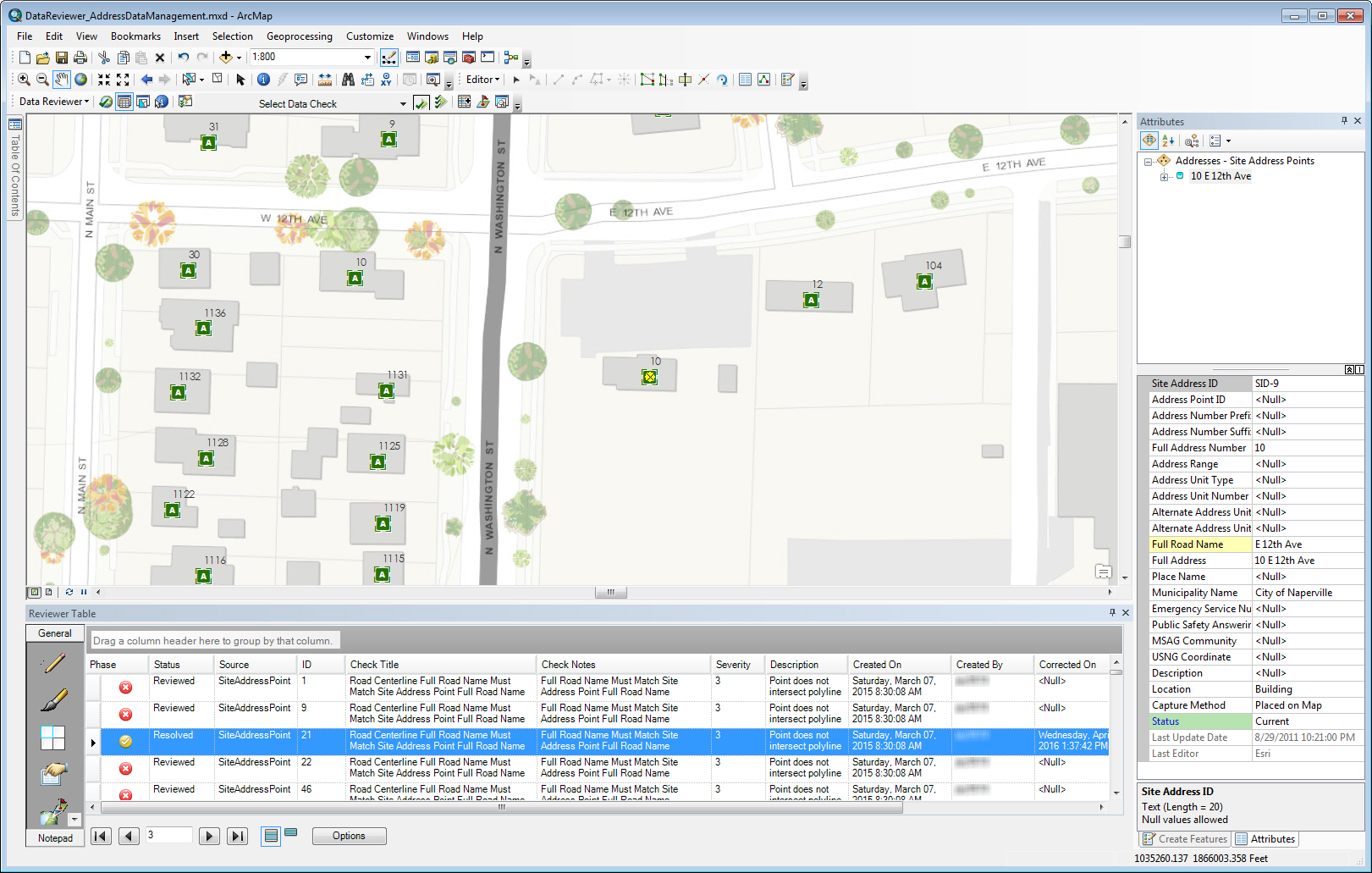Click the map horizontal scrollbar thumb
Image resolution: width=1372 pixels, height=873 pixels.
pos(610,593)
